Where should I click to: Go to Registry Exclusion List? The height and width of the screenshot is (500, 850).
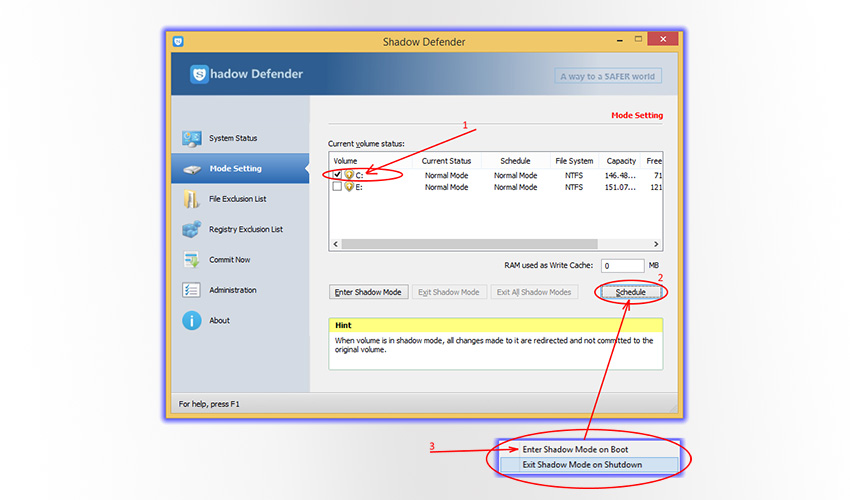[240, 229]
